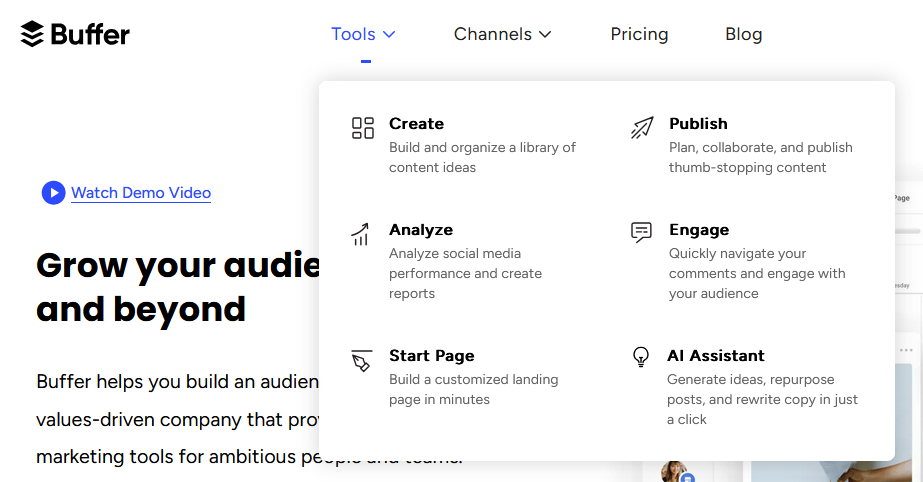This screenshot has width=923, height=482.
Task: Click the blue play button icon
Action: tap(54, 192)
